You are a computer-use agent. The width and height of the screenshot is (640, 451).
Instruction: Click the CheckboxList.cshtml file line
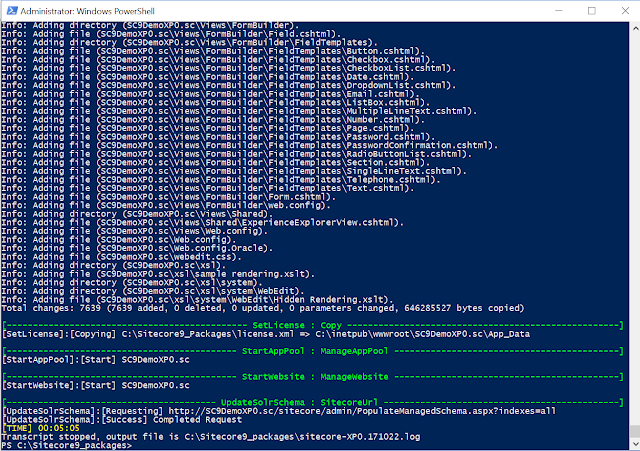229,68
